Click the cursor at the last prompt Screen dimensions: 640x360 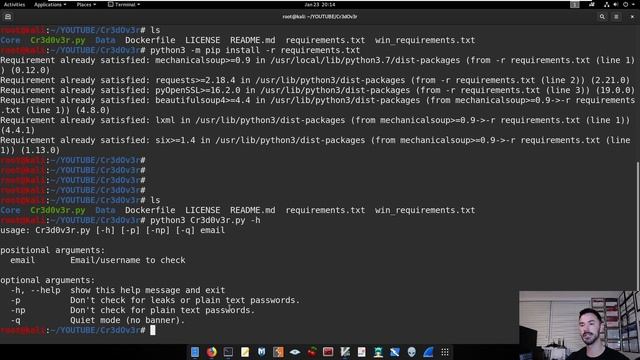[153, 330]
